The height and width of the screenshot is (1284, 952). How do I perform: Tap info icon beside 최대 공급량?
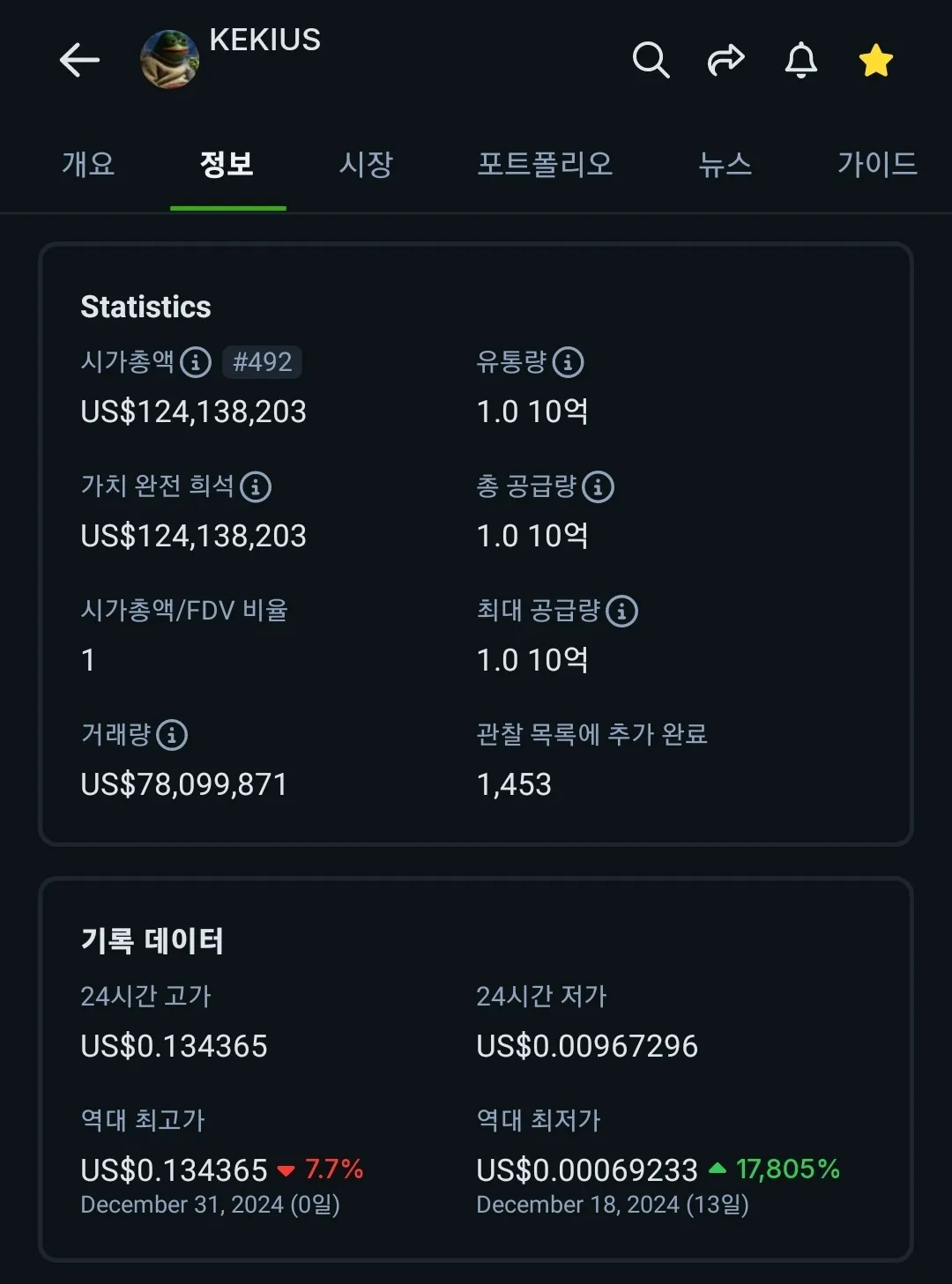[x=621, y=611]
